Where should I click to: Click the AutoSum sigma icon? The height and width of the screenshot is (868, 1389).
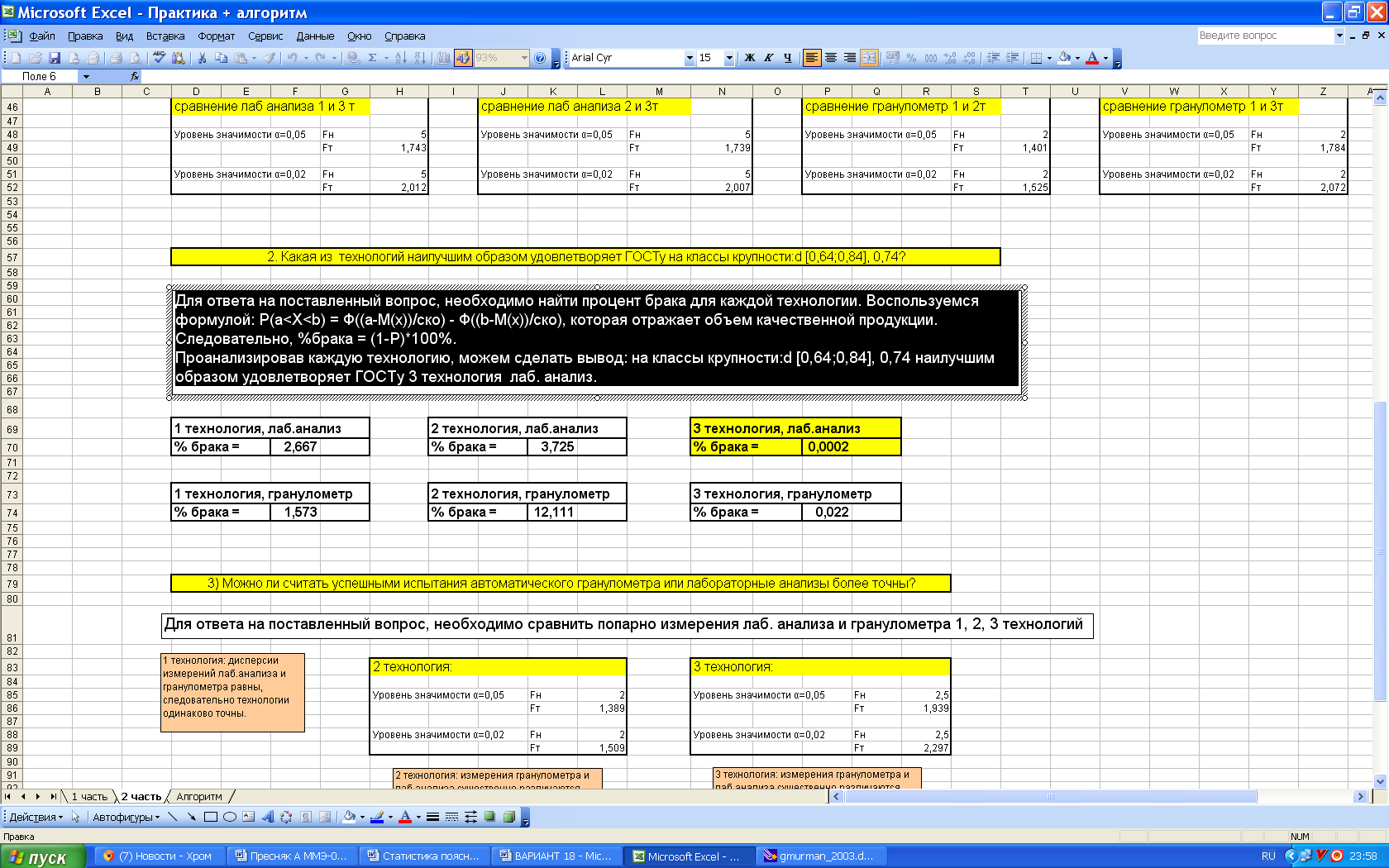pyautogui.click(x=373, y=58)
